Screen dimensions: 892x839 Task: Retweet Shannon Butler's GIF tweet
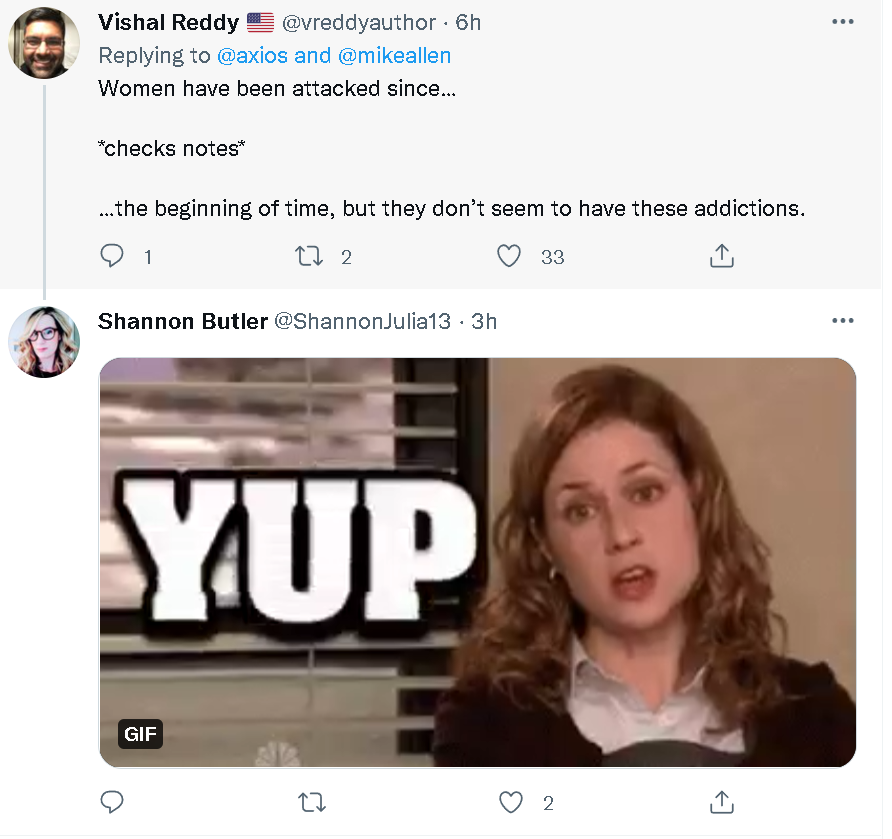coord(312,802)
